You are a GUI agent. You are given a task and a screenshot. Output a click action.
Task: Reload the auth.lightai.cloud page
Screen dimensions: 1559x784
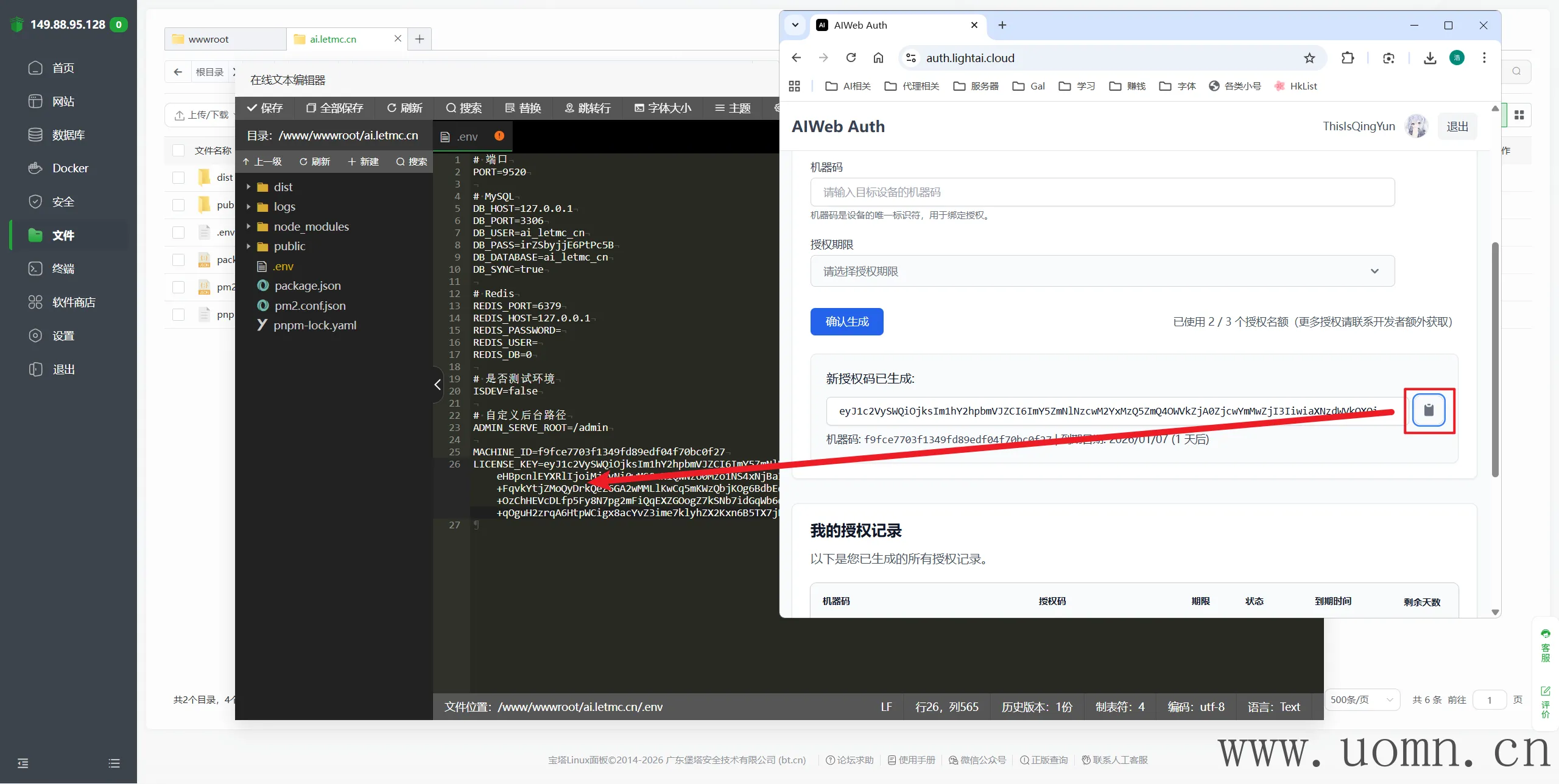point(851,58)
